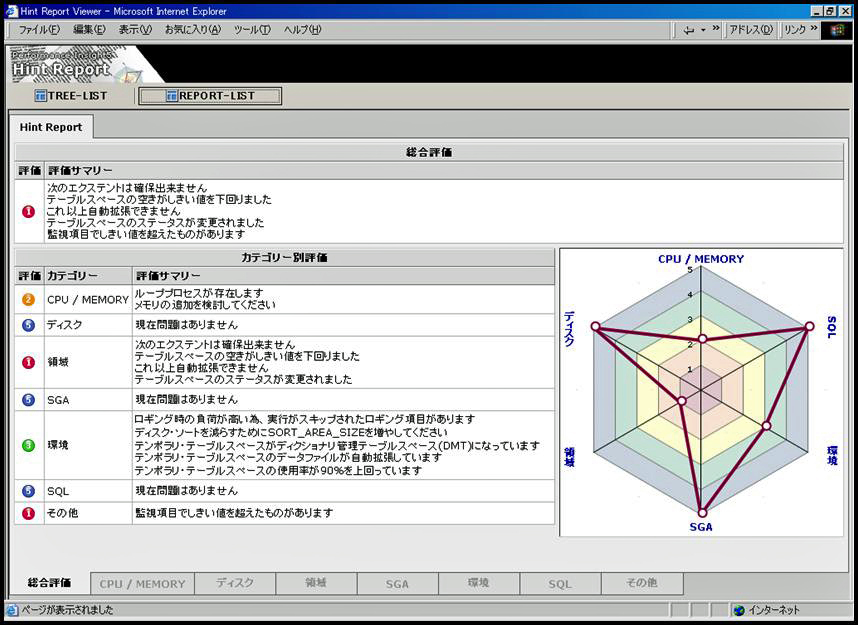
Task: Click the red rating icon for その他 row
Action: (29, 513)
